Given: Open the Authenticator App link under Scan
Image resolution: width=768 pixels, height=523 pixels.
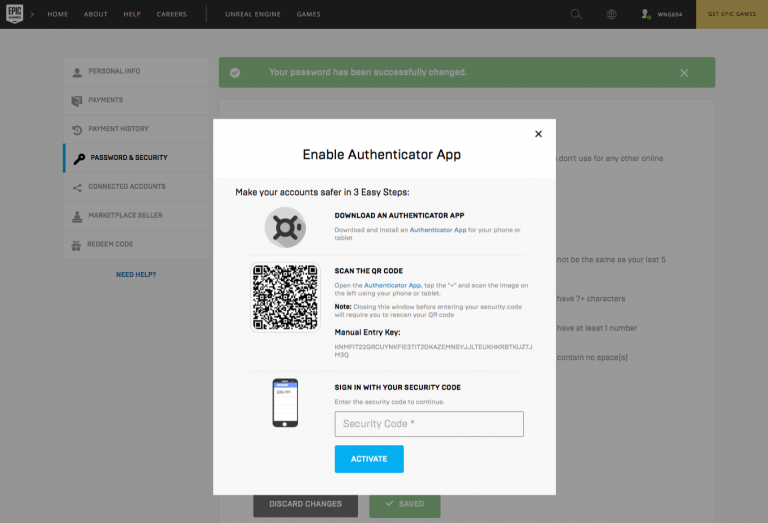Looking at the screenshot, I should [392, 285].
